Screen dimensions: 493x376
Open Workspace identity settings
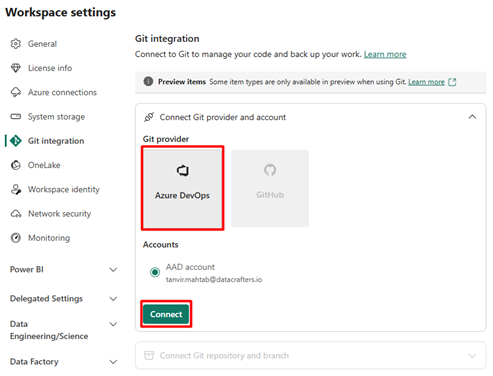pyautogui.click(x=64, y=189)
